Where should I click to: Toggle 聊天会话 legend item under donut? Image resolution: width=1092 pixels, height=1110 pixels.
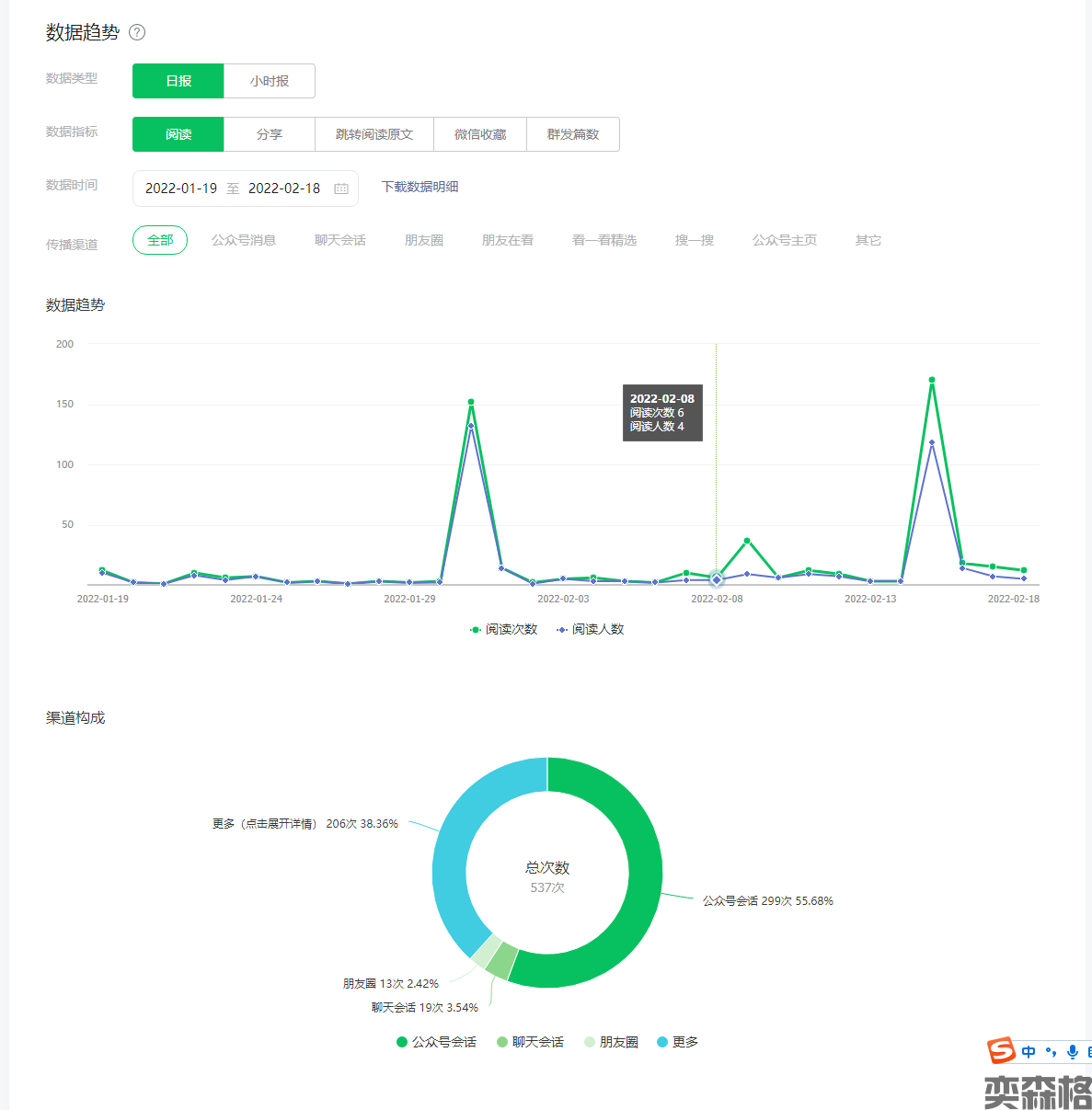point(530,1042)
